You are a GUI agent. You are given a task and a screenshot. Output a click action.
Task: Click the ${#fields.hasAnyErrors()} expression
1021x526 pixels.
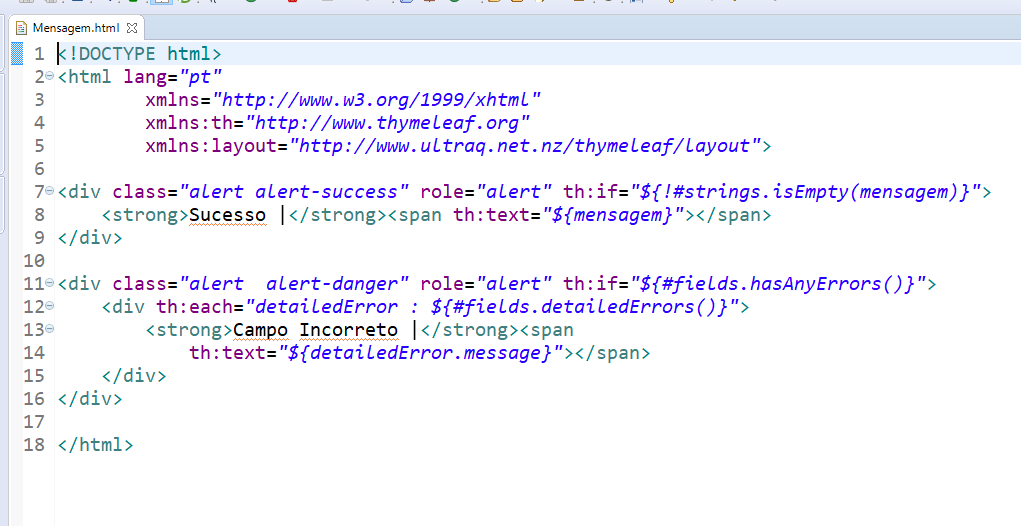[778, 284]
